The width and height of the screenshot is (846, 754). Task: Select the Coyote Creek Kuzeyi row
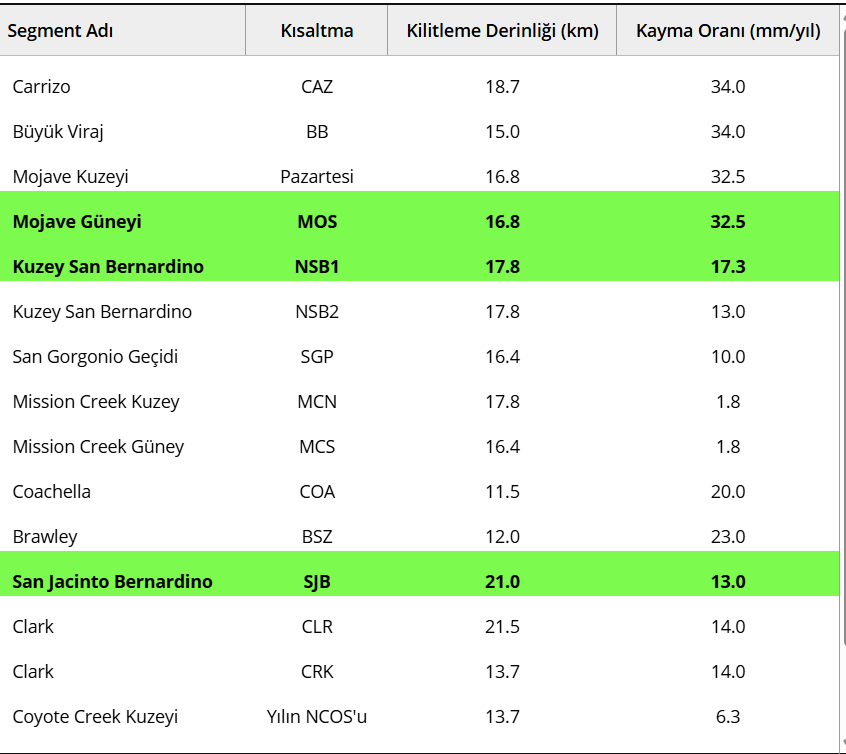[420, 716]
